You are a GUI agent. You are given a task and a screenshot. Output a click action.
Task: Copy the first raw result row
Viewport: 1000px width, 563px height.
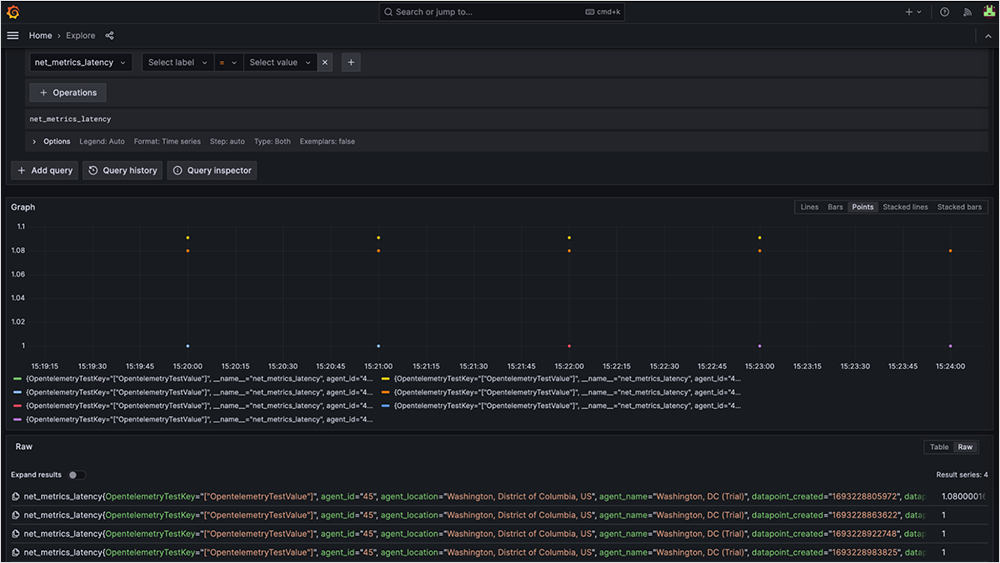[x=16, y=497]
